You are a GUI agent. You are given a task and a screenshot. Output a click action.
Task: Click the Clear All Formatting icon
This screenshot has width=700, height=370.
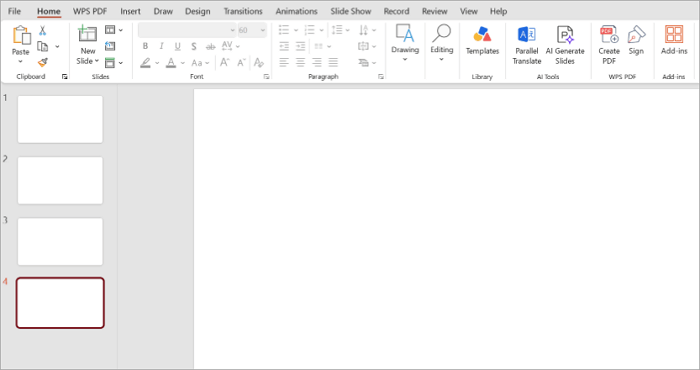(258, 62)
